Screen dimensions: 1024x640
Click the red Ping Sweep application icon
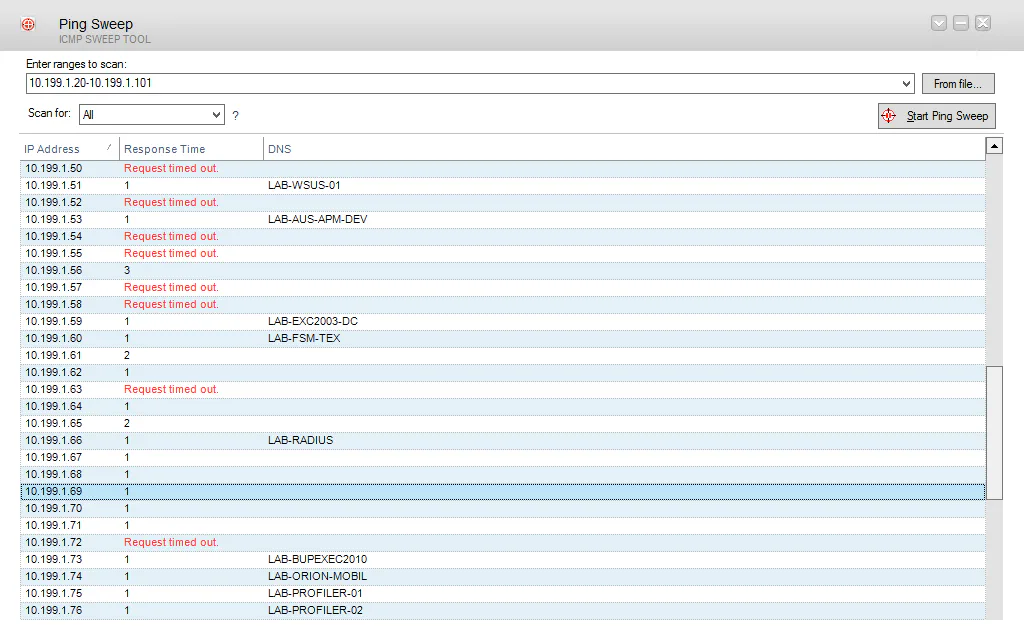tap(28, 25)
